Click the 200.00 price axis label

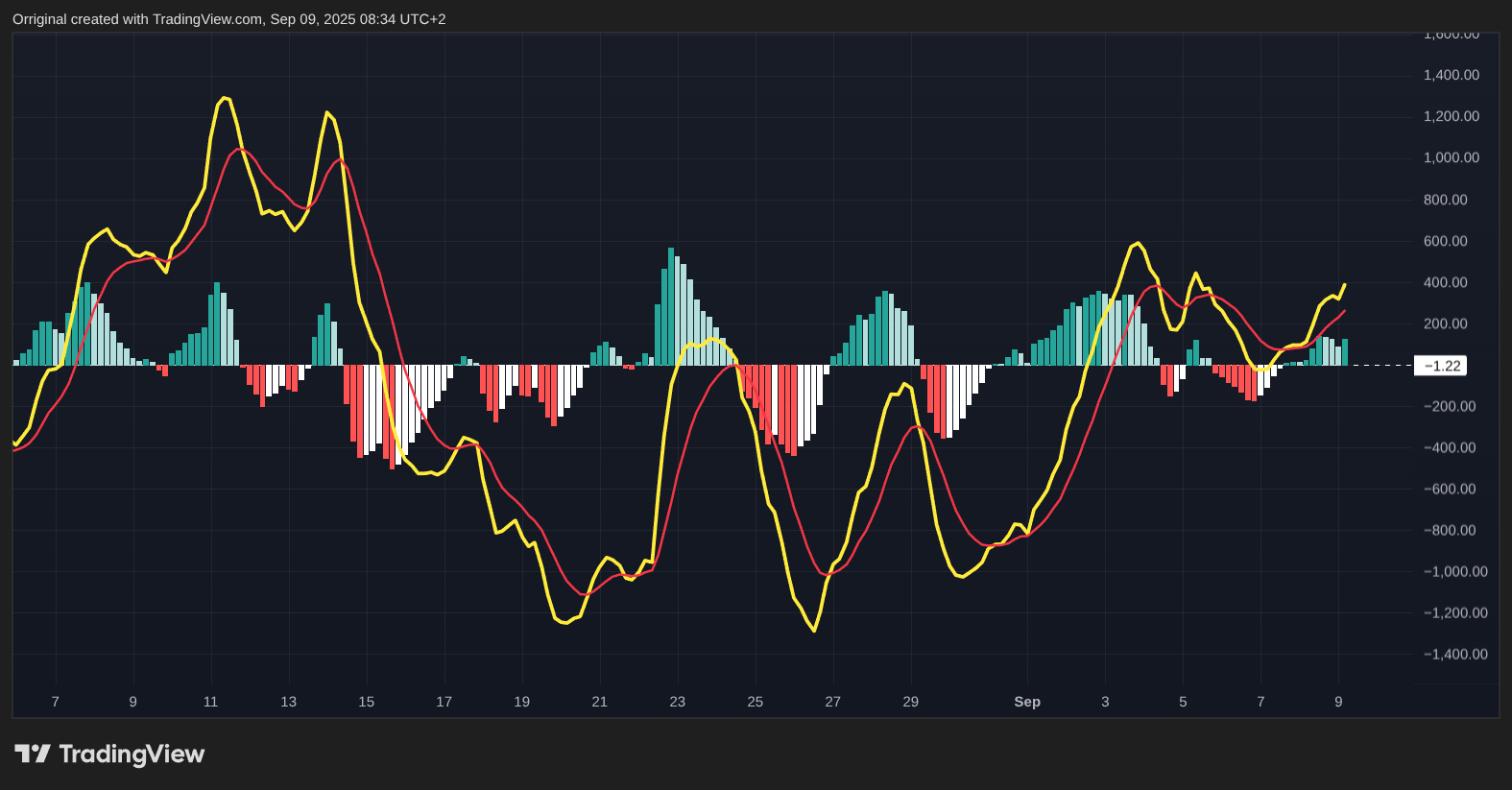click(1445, 323)
